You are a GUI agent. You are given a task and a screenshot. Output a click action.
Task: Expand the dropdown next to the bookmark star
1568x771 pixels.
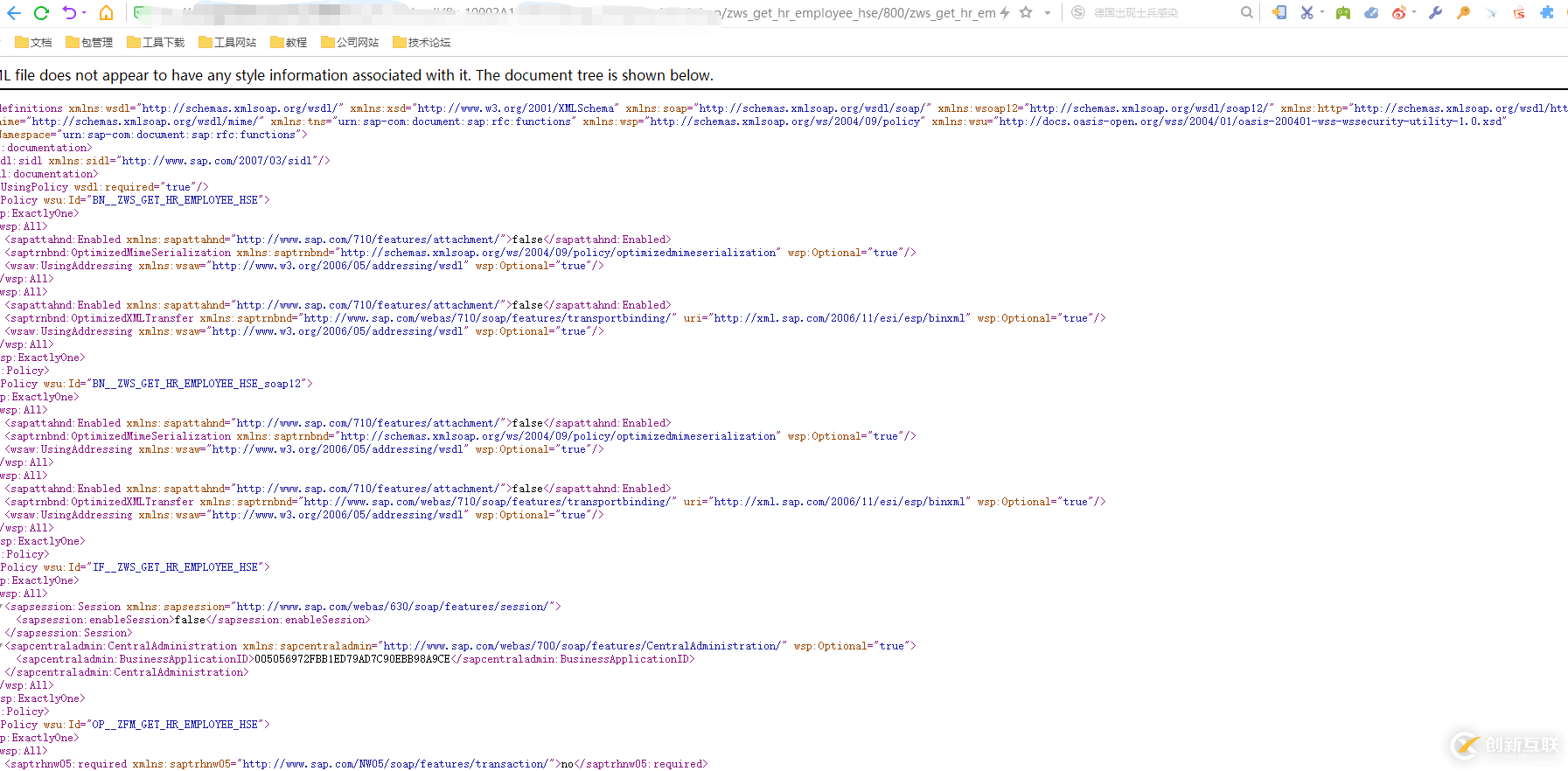point(1047,13)
